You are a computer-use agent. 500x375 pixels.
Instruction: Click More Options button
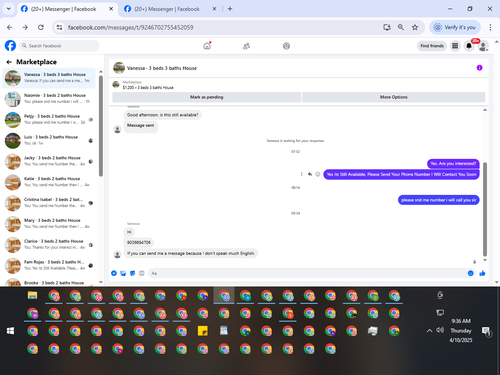tap(393, 97)
